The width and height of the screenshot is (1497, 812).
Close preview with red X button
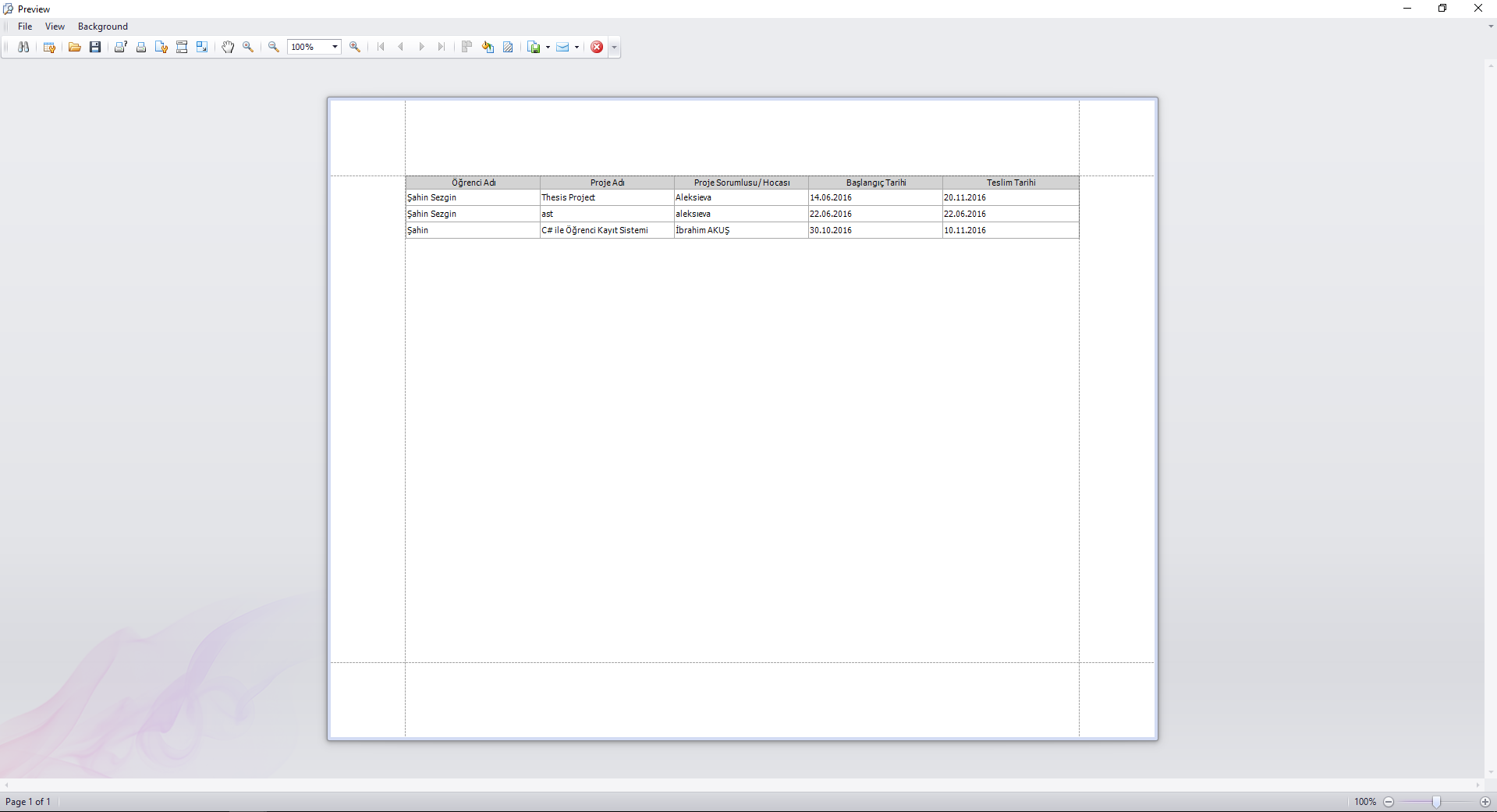click(x=597, y=47)
